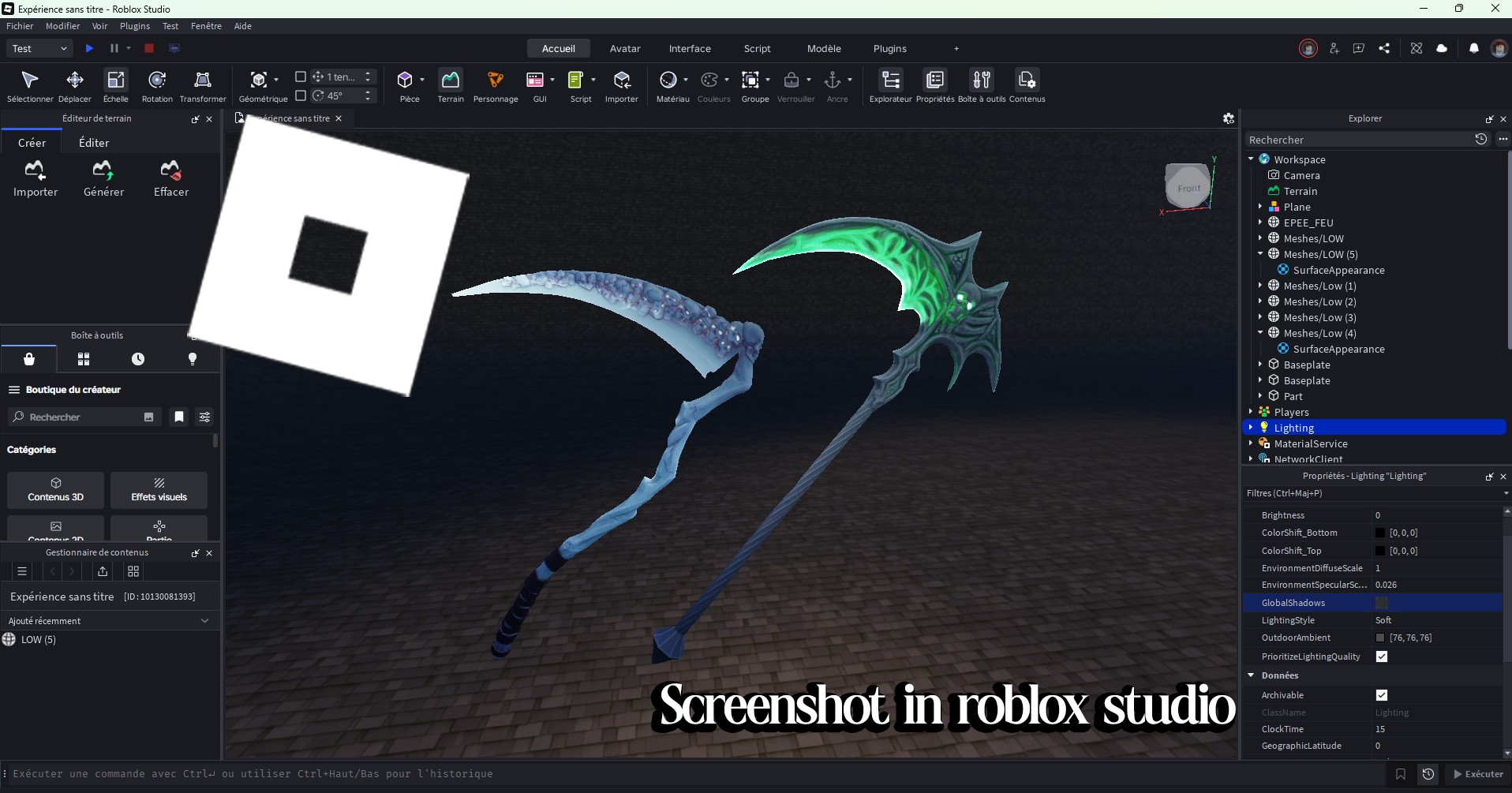
Task: Click the Explorer Rechercher search field
Action: [x=1357, y=140]
